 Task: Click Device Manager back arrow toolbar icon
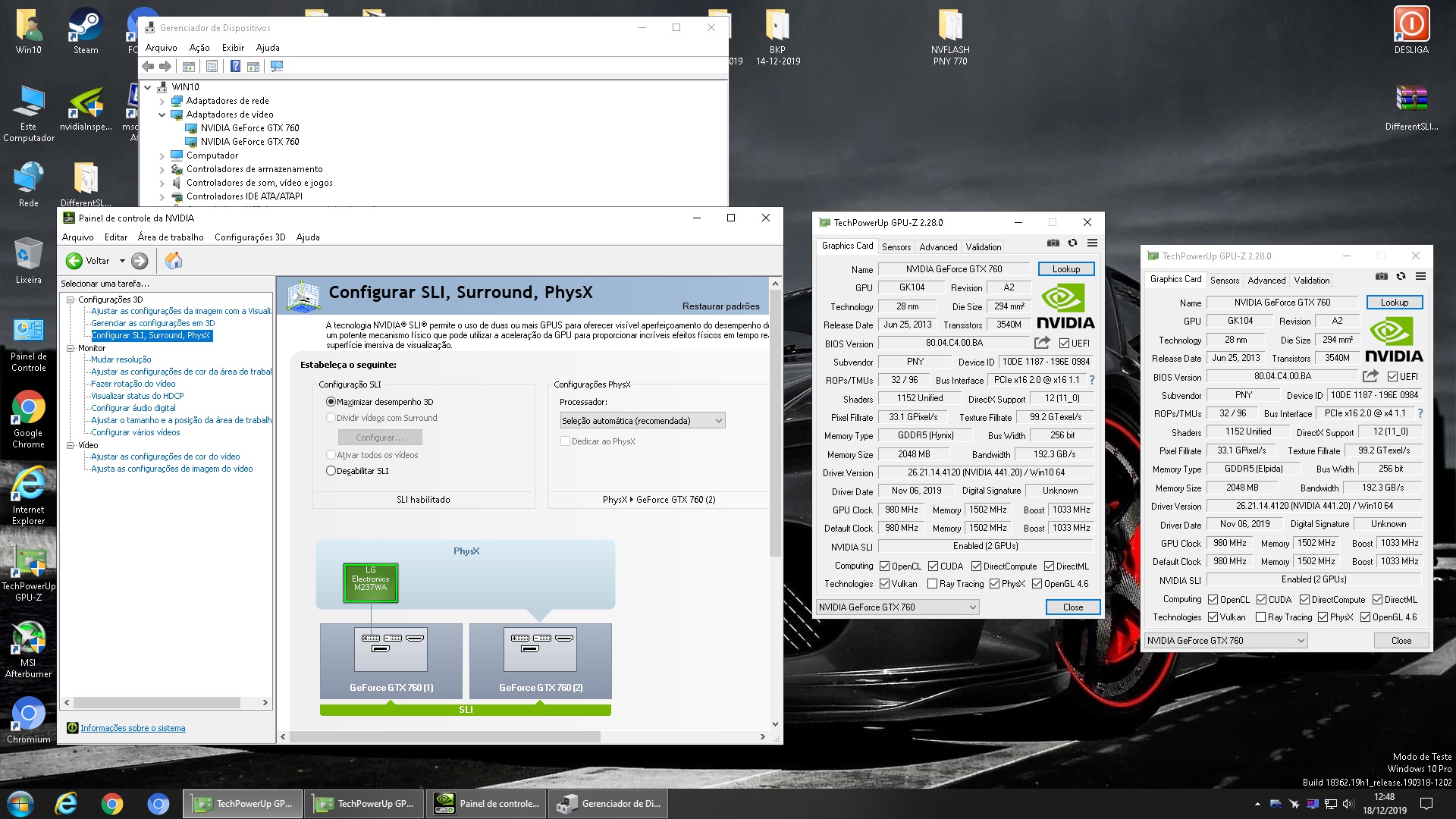tap(148, 67)
